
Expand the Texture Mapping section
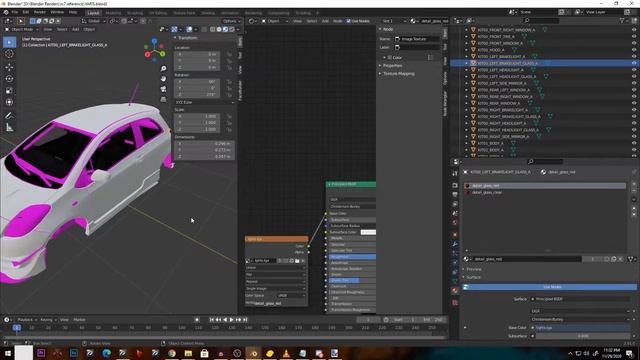[x=398, y=74]
